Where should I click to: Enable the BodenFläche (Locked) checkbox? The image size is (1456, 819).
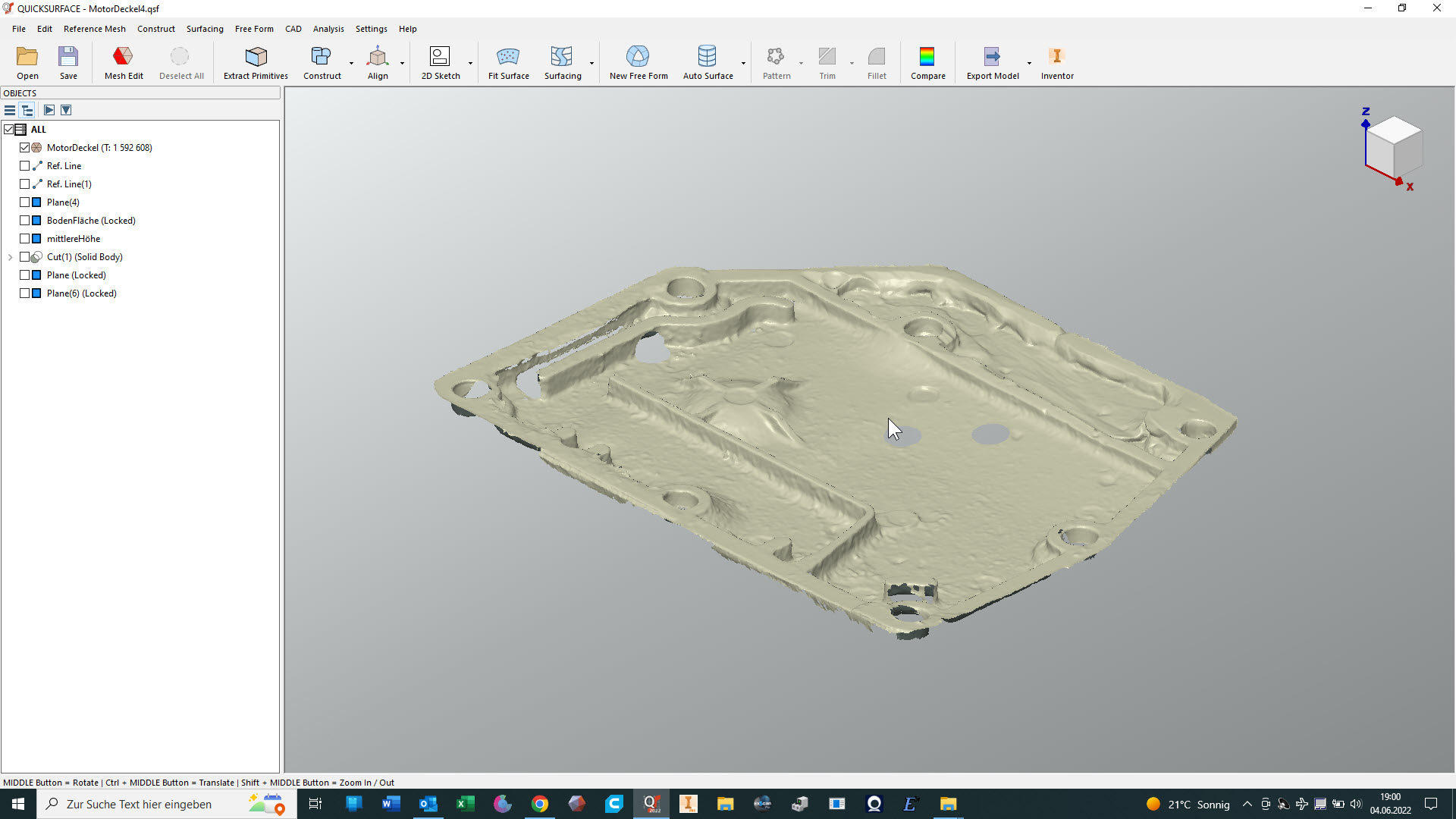pyautogui.click(x=25, y=221)
